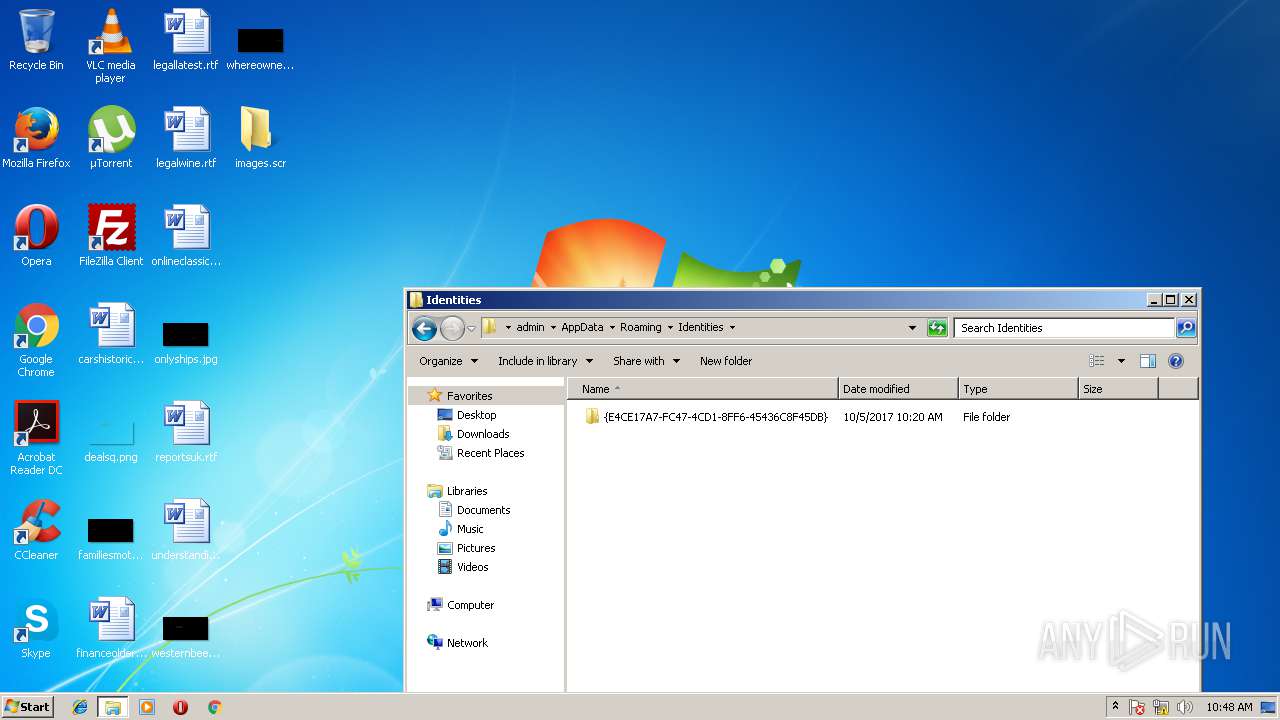Viewport: 1280px width, 720px height.
Task: Click the Explorer Back arrow button
Action: [x=424, y=328]
